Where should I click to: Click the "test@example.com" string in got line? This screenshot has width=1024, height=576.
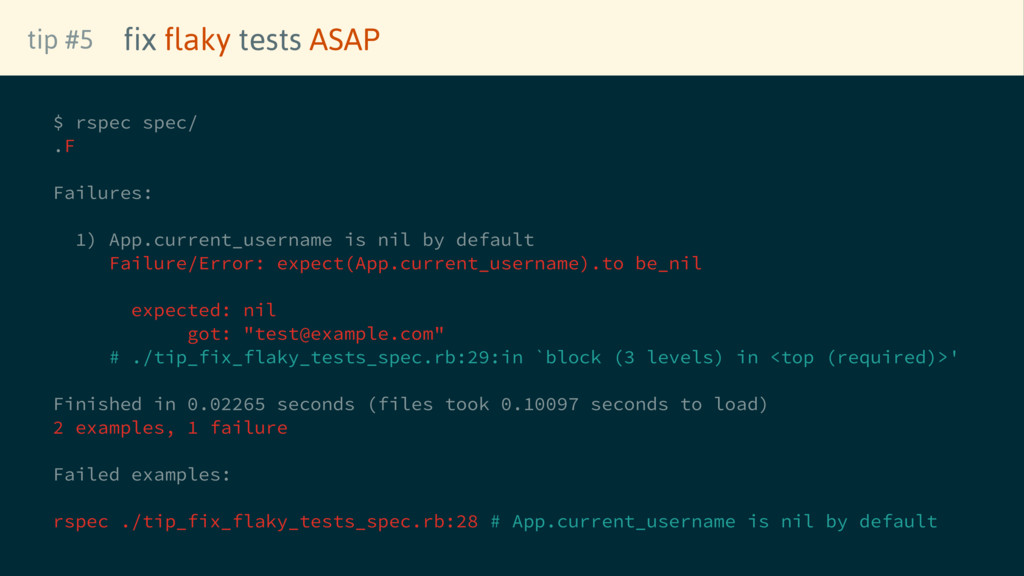(x=344, y=334)
